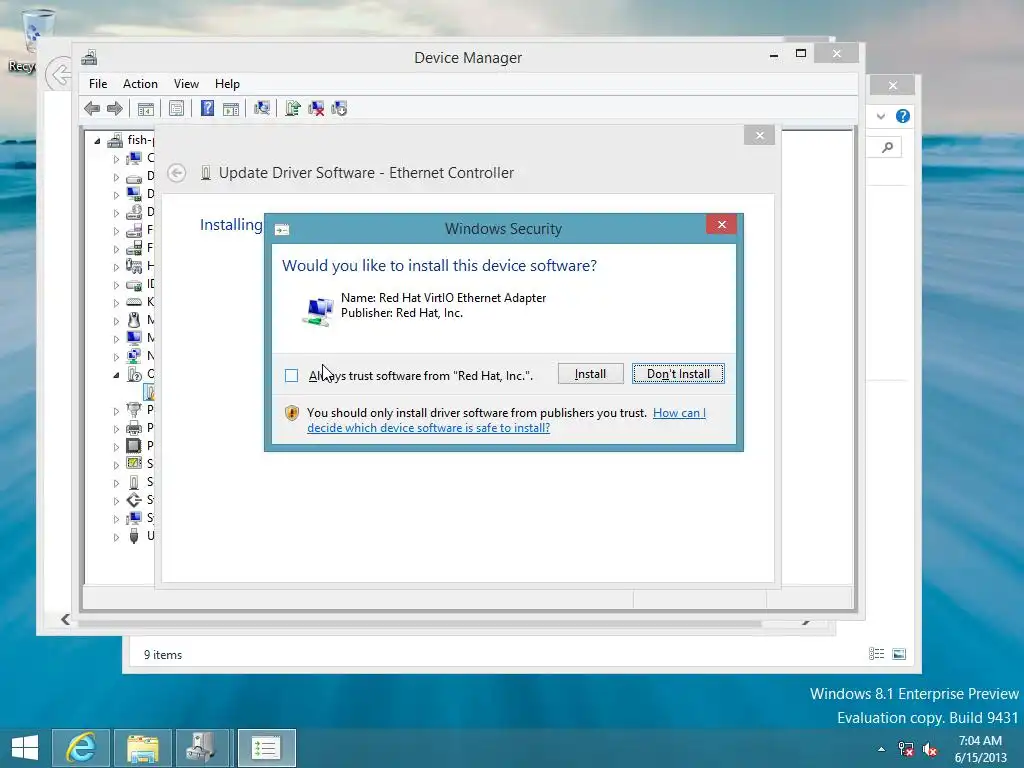Select the processor chip category icon in the tree

click(134, 446)
